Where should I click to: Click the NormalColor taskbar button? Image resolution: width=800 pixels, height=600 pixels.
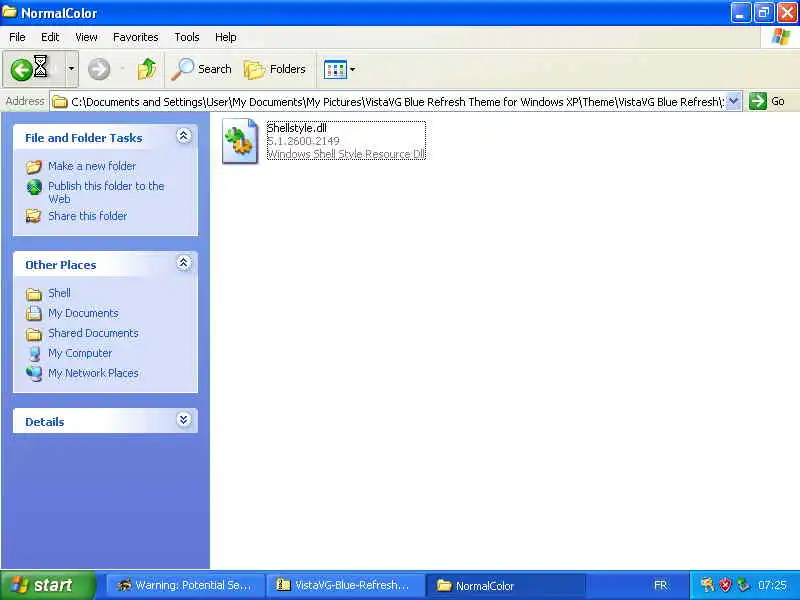[x=505, y=585]
